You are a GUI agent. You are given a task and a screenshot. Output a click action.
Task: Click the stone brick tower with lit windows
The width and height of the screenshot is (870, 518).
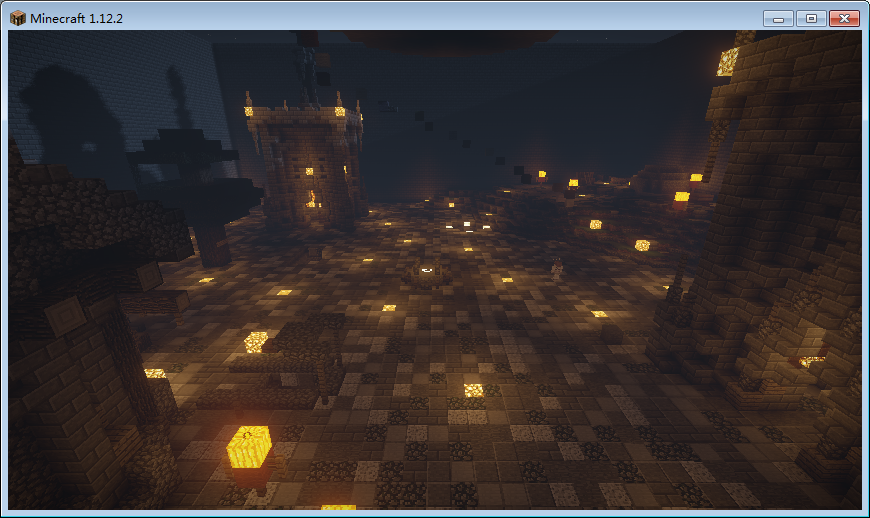(306, 160)
